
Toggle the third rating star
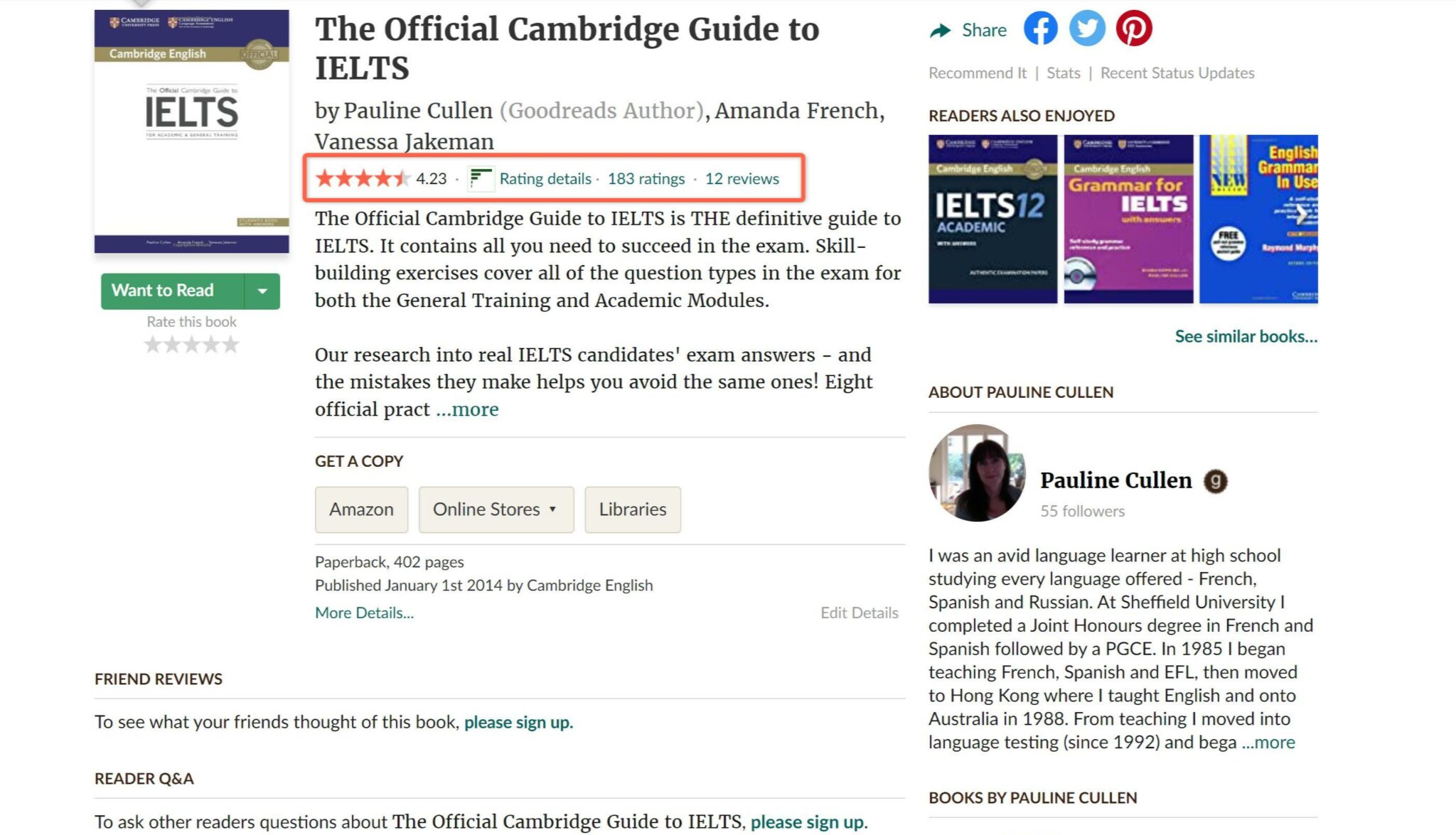191,344
